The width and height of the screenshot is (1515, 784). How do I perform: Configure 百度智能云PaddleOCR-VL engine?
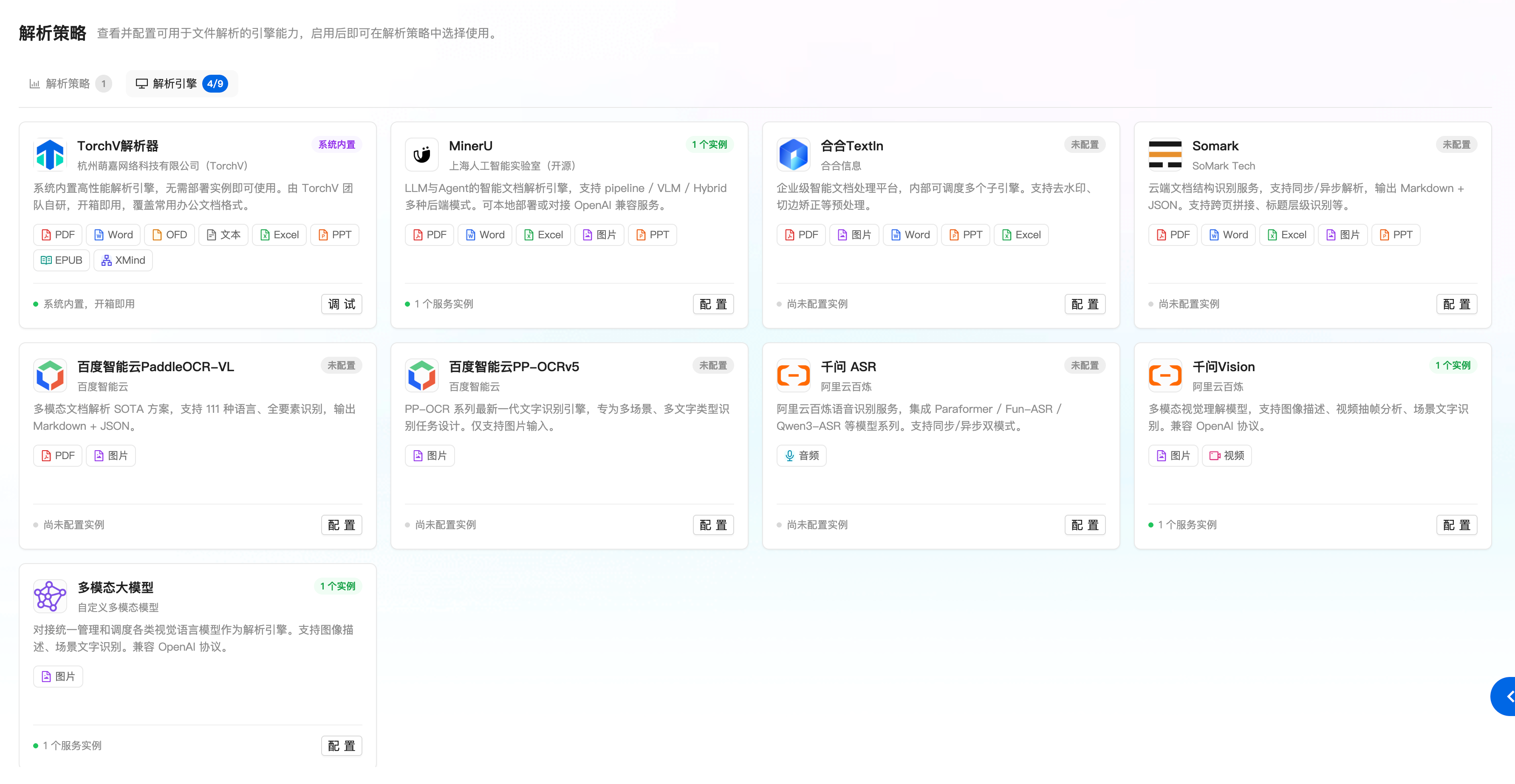pyautogui.click(x=342, y=525)
